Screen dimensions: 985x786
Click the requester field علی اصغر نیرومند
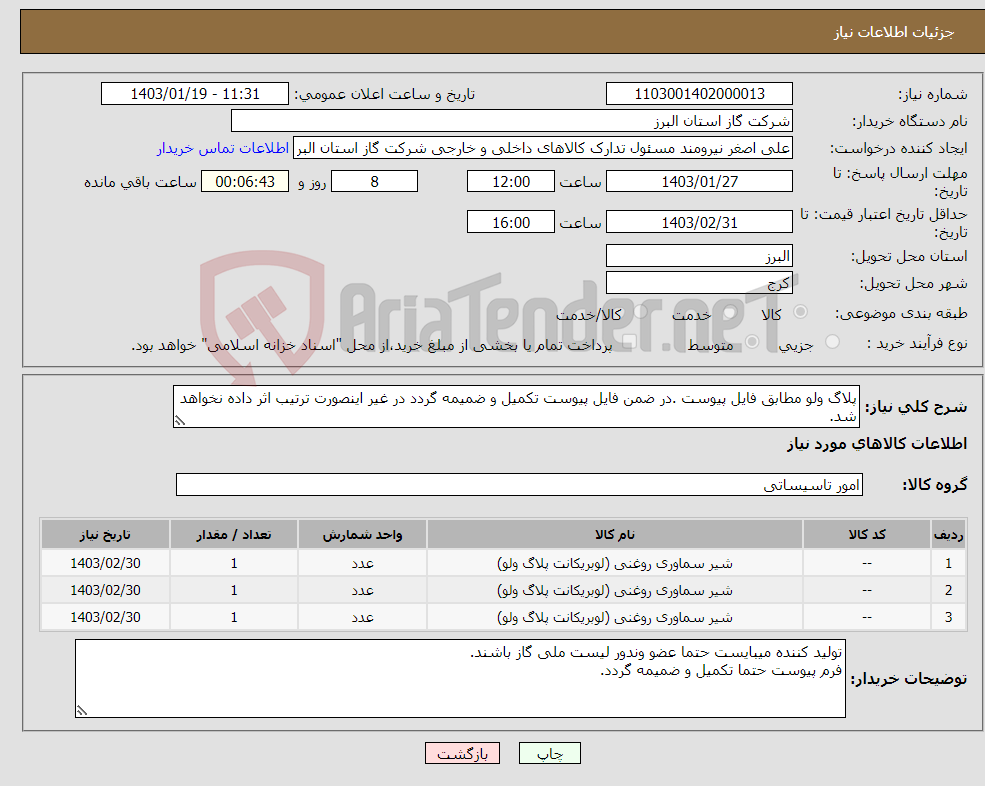click(x=543, y=148)
